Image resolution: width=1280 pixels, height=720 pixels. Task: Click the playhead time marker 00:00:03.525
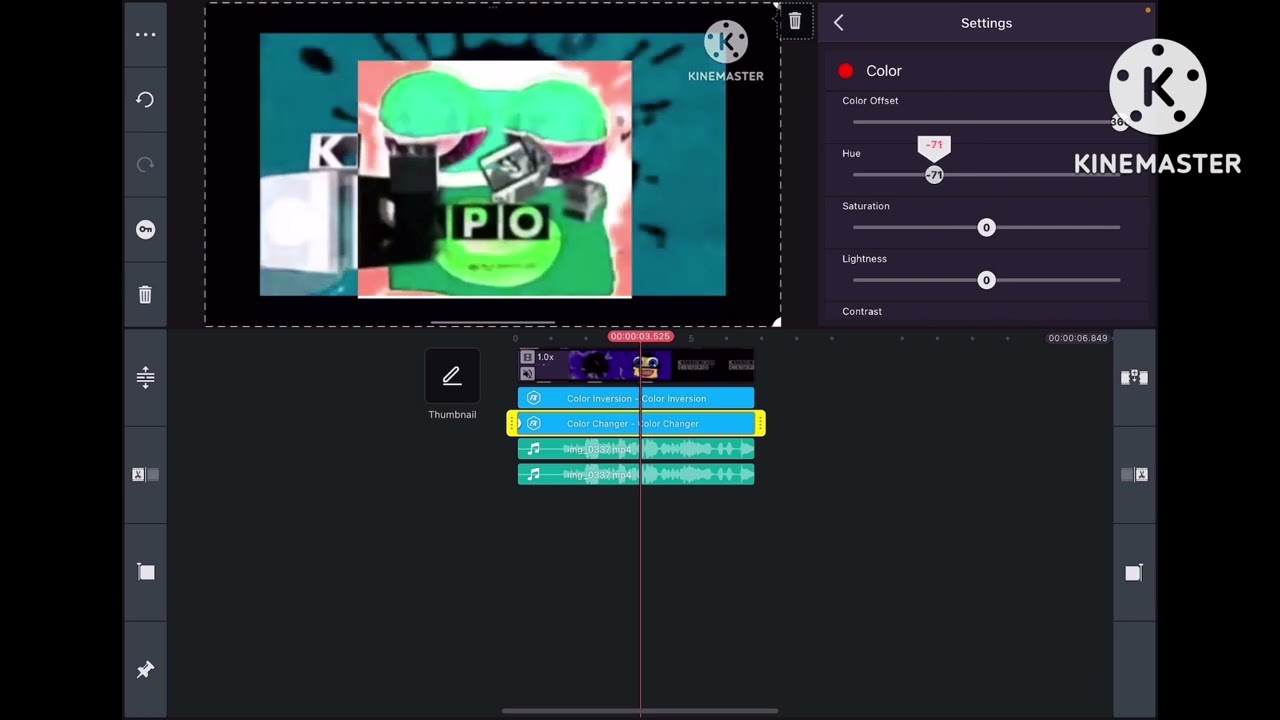(x=641, y=337)
